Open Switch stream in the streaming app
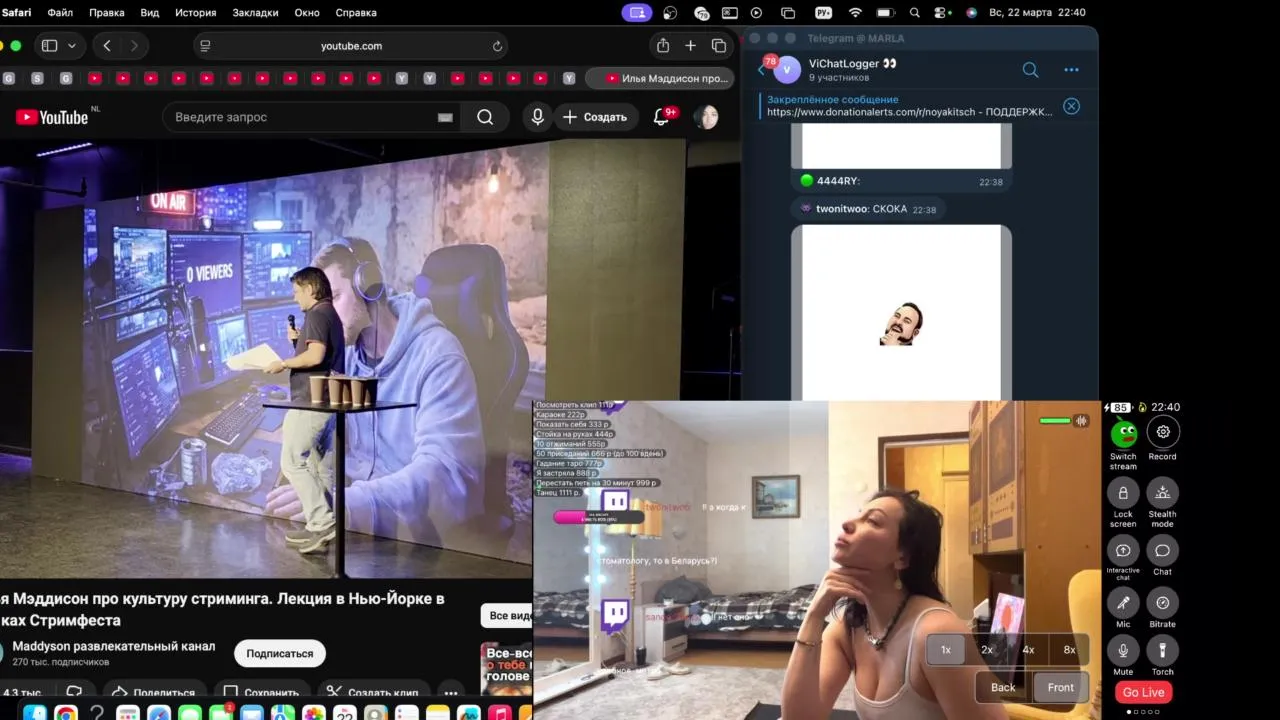This screenshot has width=1280, height=720. (x=1123, y=434)
